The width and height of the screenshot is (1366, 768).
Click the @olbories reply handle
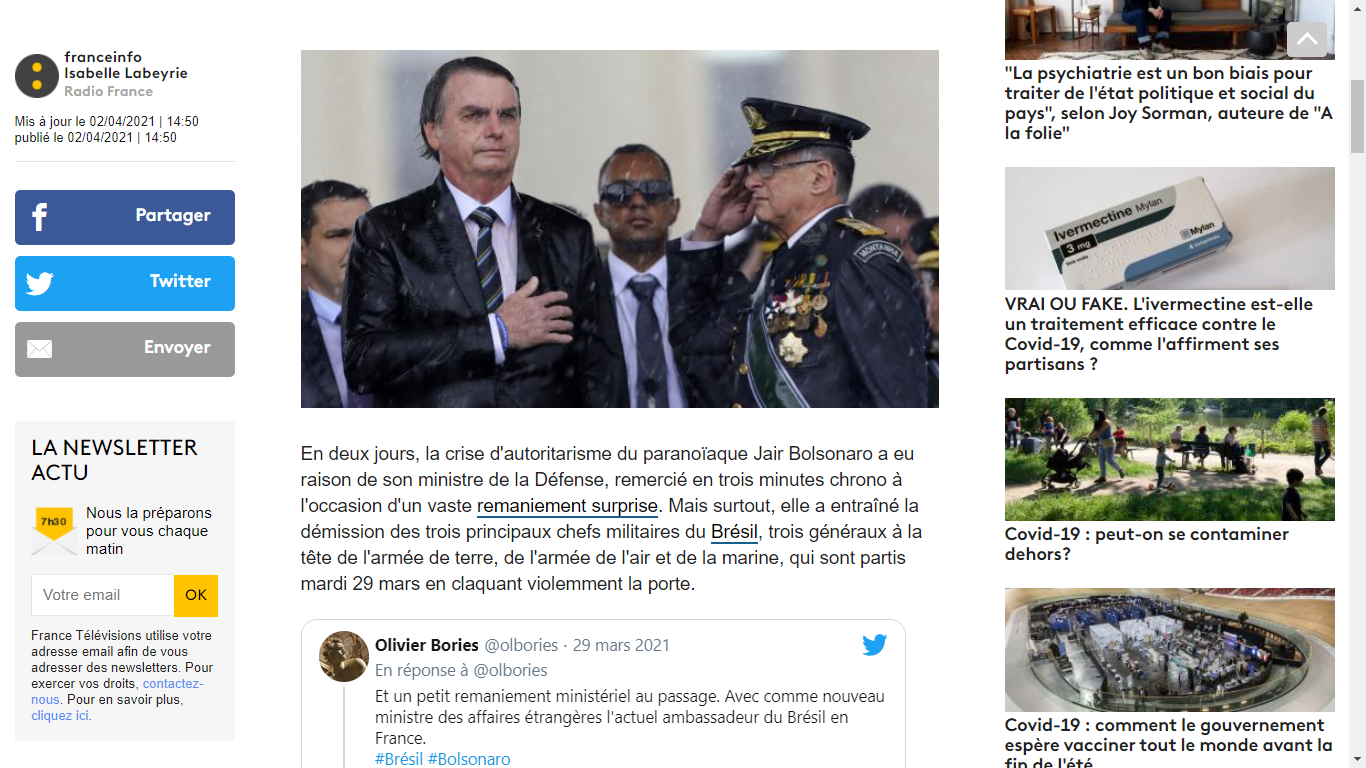pos(510,670)
